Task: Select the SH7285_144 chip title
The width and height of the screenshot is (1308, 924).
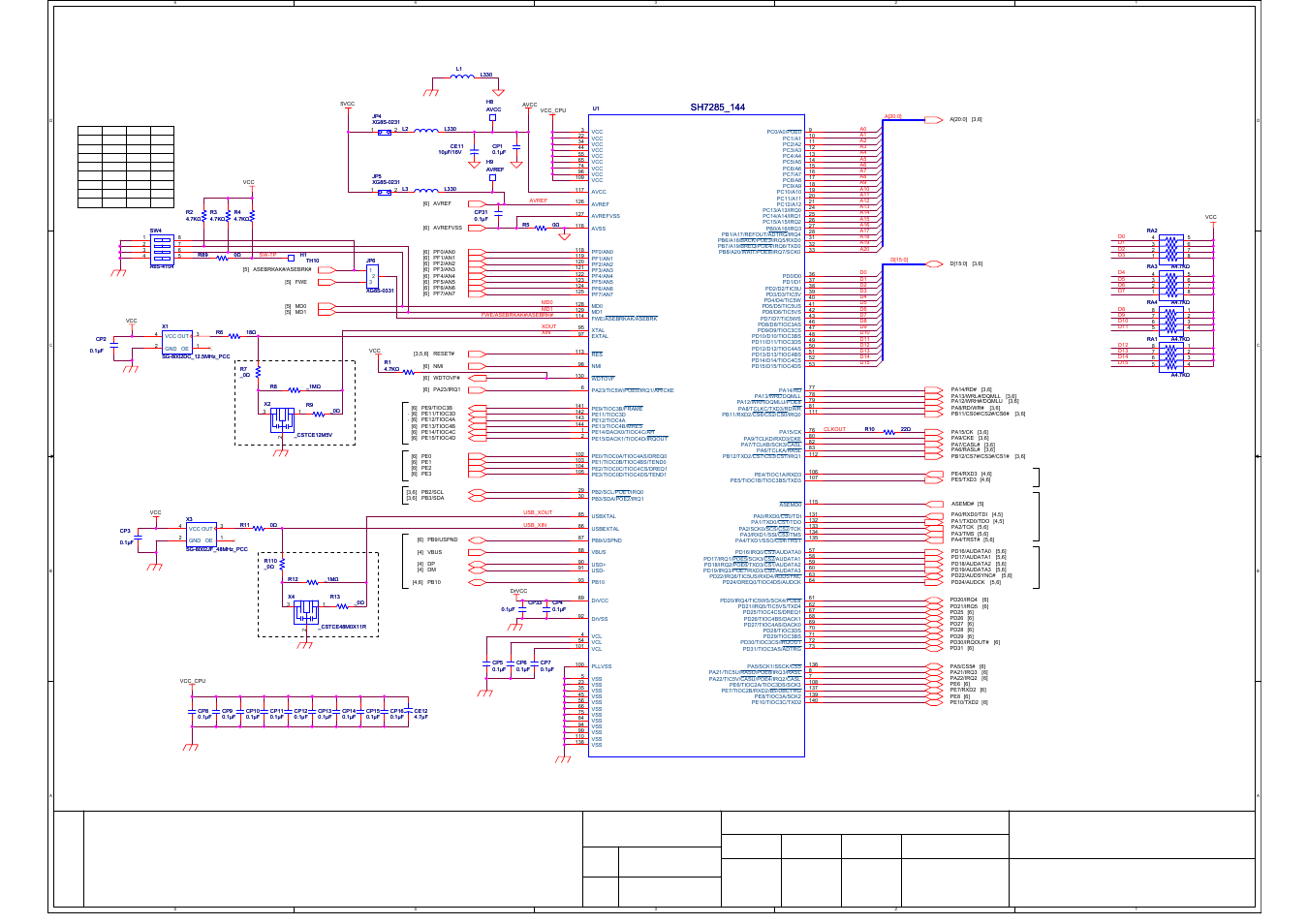Action: (x=718, y=108)
